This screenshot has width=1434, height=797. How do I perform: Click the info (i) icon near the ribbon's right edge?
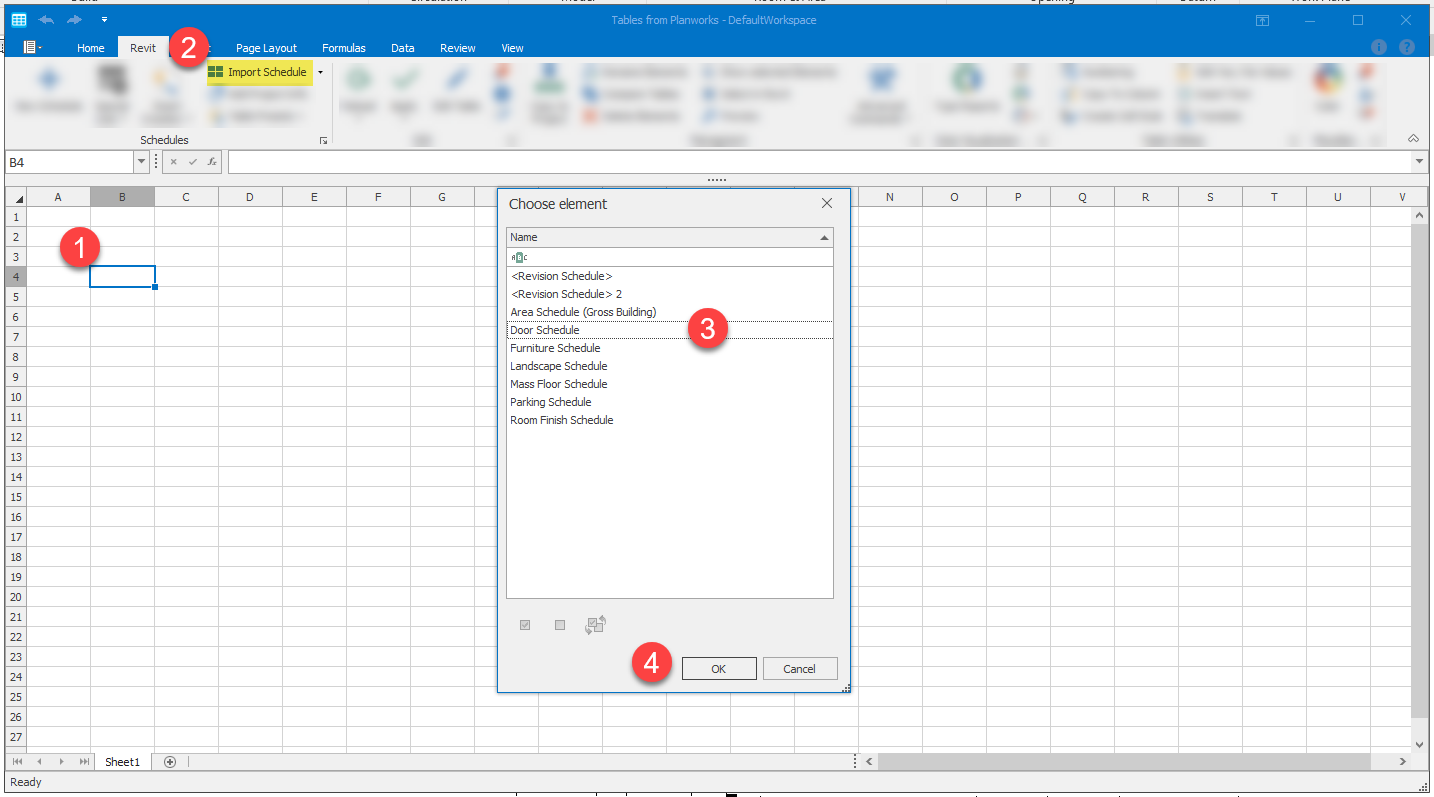click(1379, 47)
